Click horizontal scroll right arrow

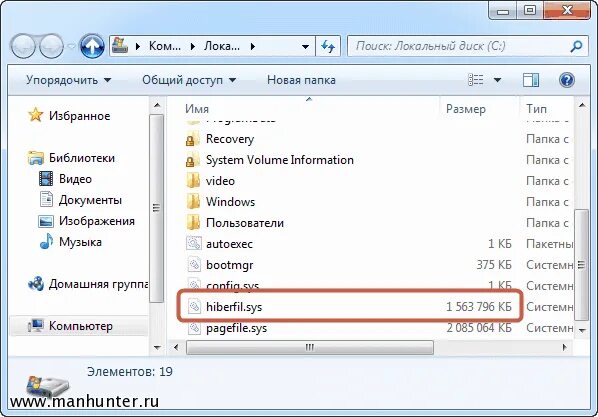click(564, 347)
